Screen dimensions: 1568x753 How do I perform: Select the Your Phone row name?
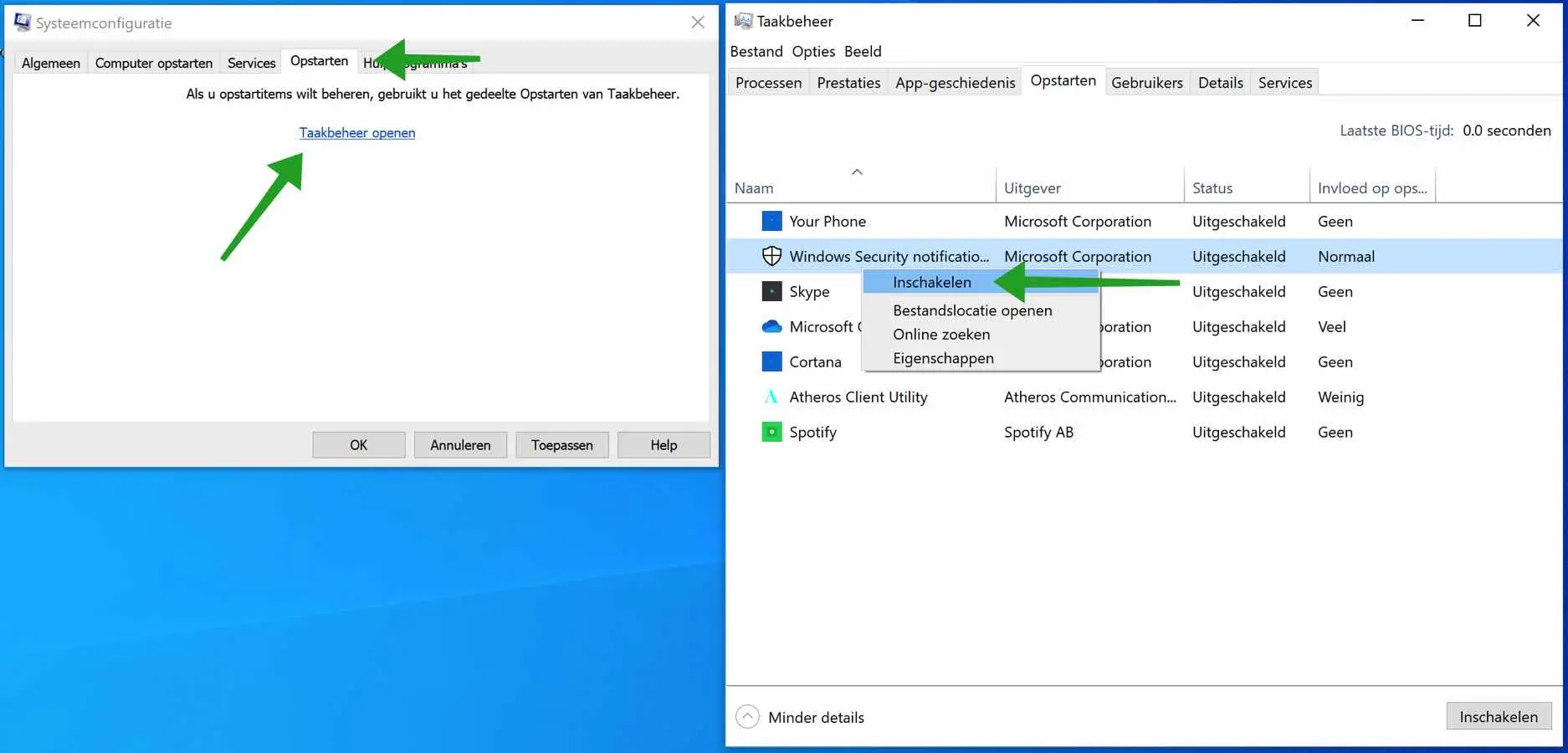(828, 221)
